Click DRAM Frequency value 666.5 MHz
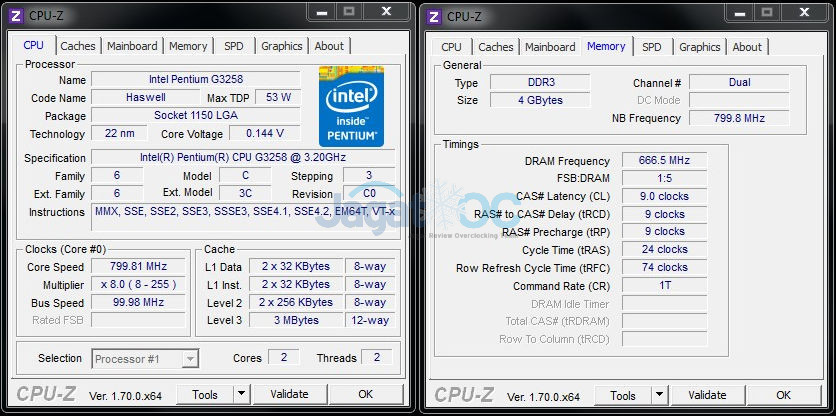 pos(664,161)
